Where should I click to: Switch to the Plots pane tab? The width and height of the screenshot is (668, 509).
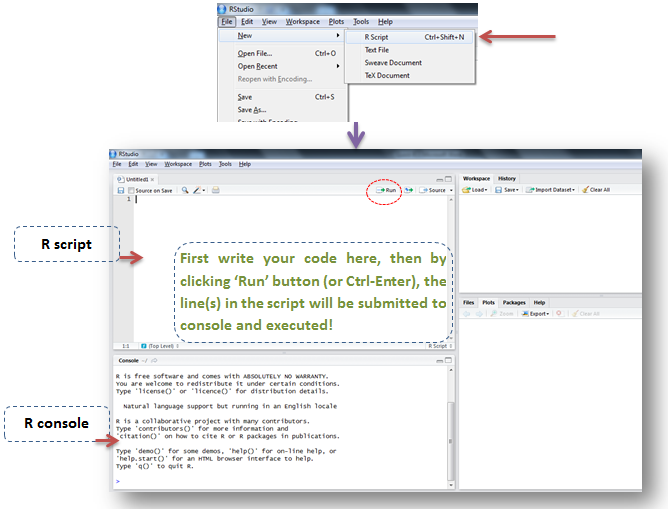point(488,302)
